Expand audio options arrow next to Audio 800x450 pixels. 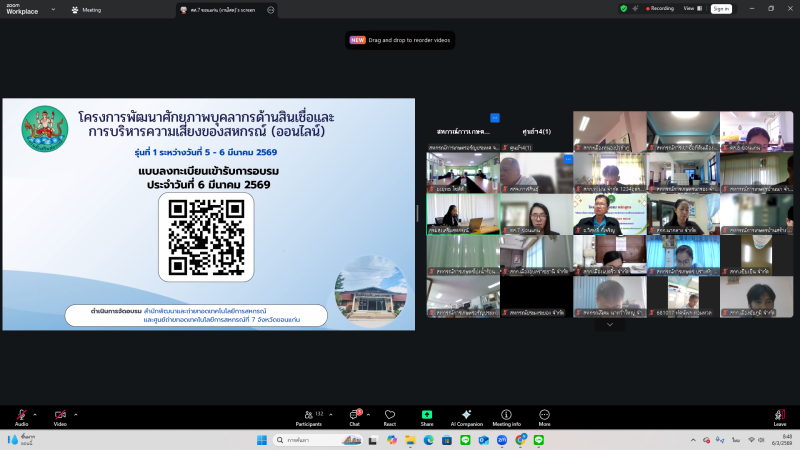pos(35,413)
